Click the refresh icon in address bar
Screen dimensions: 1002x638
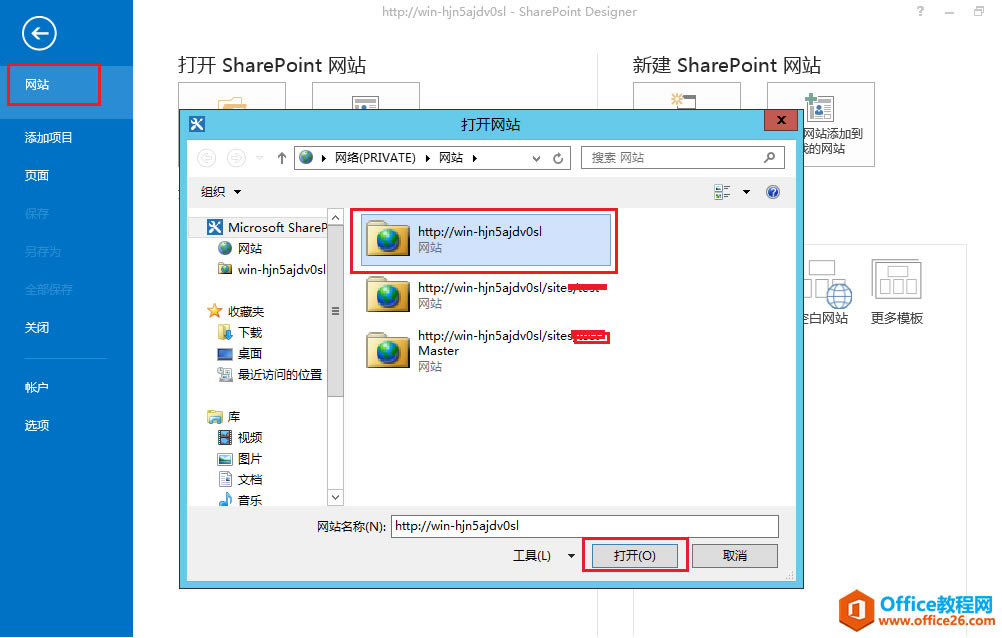(x=558, y=157)
